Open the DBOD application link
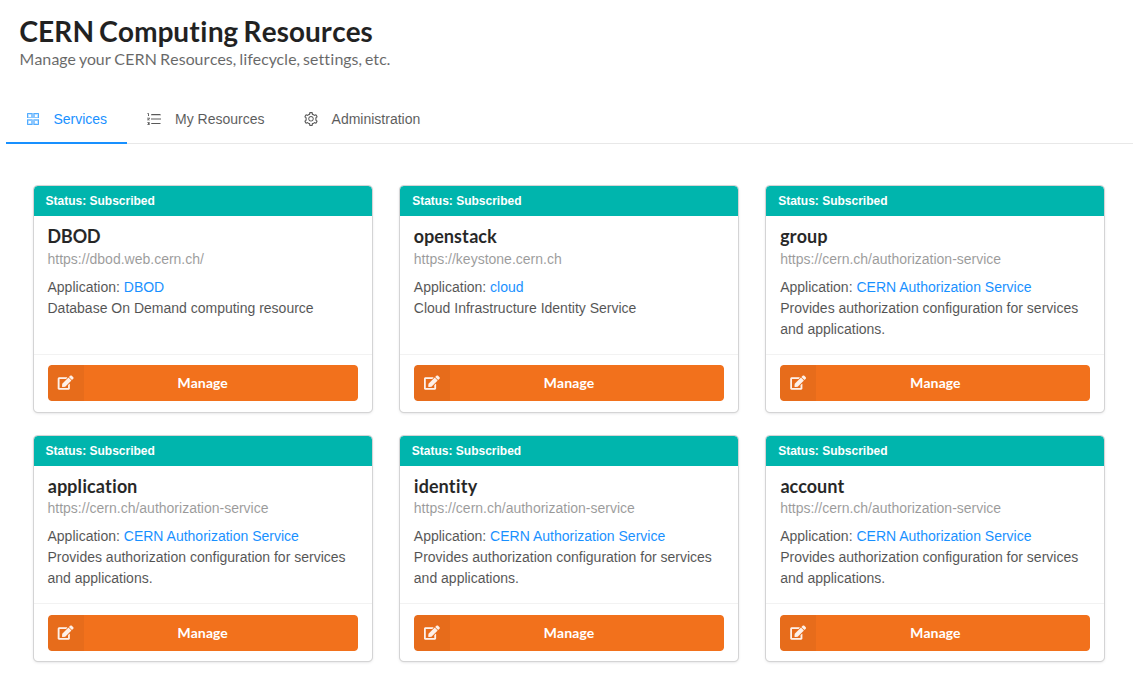The width and height of the screenshot is (1134, 689). pyautogui.click(x=144, y=287)
